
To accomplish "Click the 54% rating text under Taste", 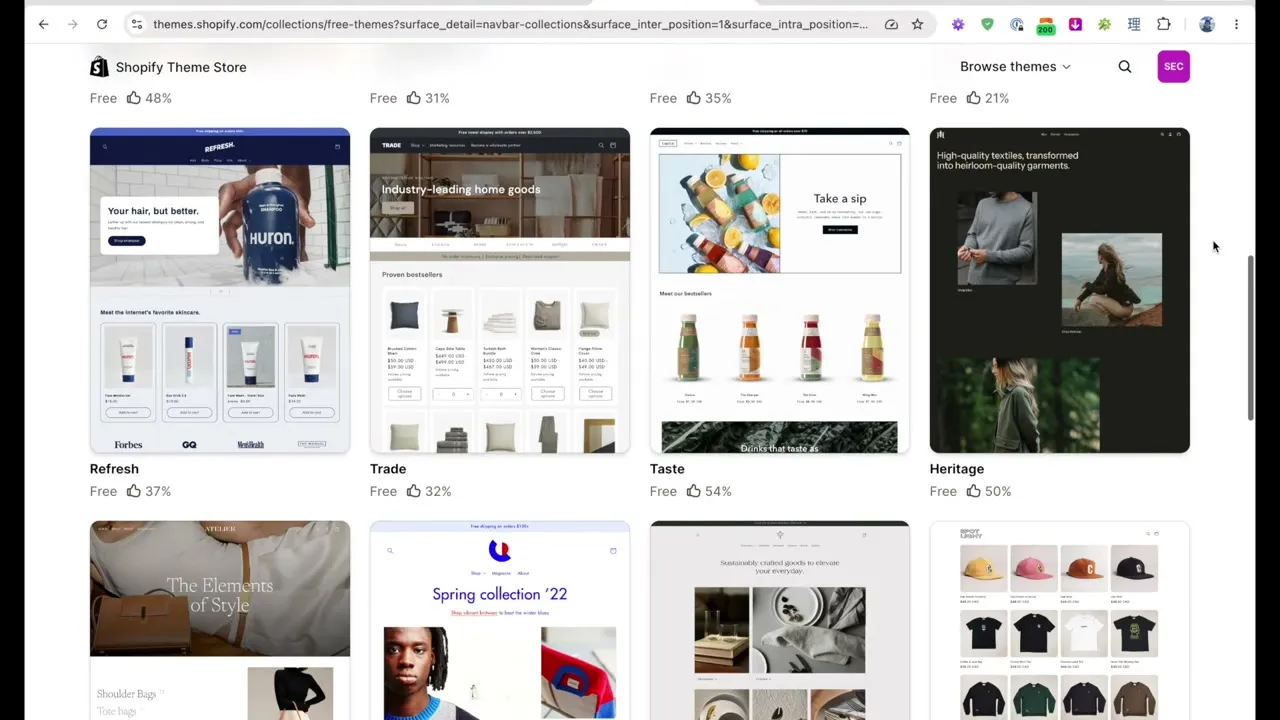I will [x=718, y=491].
